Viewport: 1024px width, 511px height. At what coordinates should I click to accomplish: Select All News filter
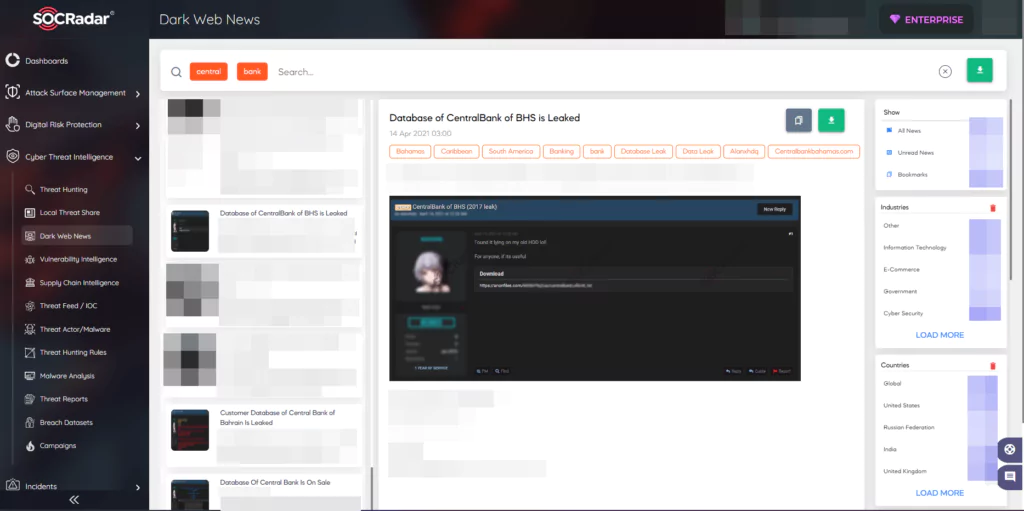pos(908,131)
